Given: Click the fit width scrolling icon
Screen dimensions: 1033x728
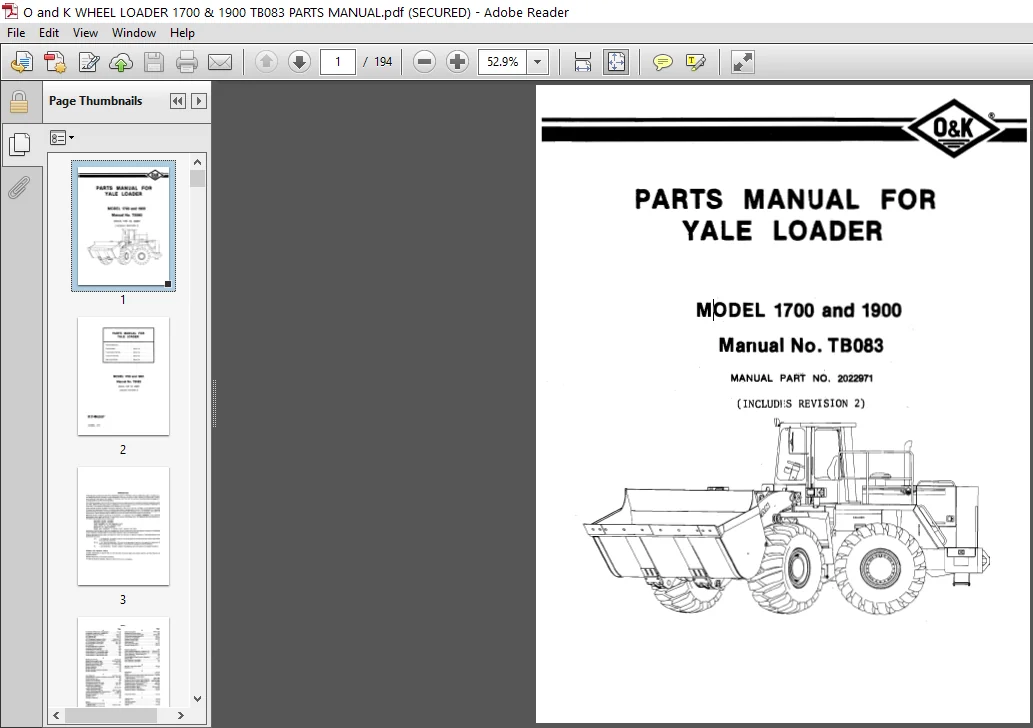Looking at the screenshot, I should click(583, 62).
